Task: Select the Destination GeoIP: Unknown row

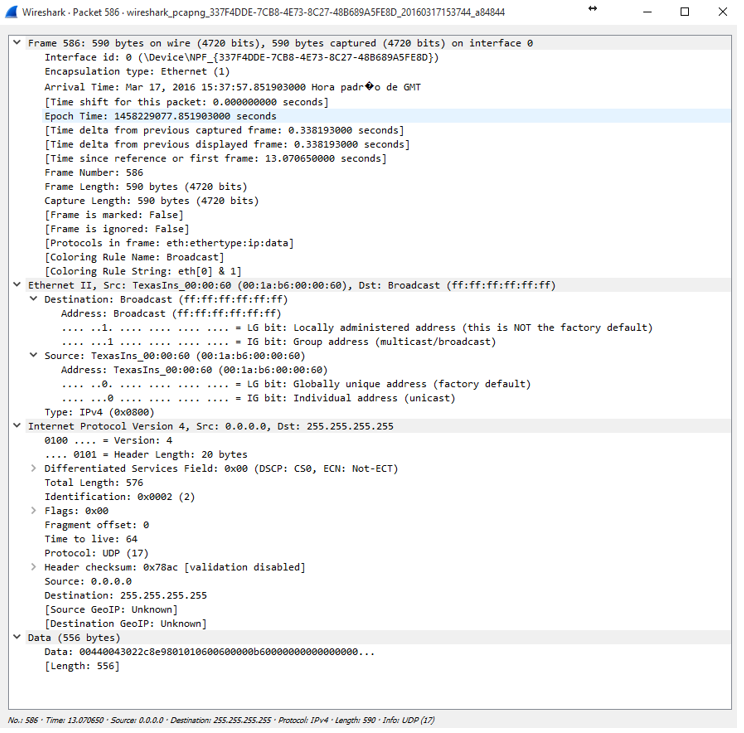Action: click(x=126, y=623)
